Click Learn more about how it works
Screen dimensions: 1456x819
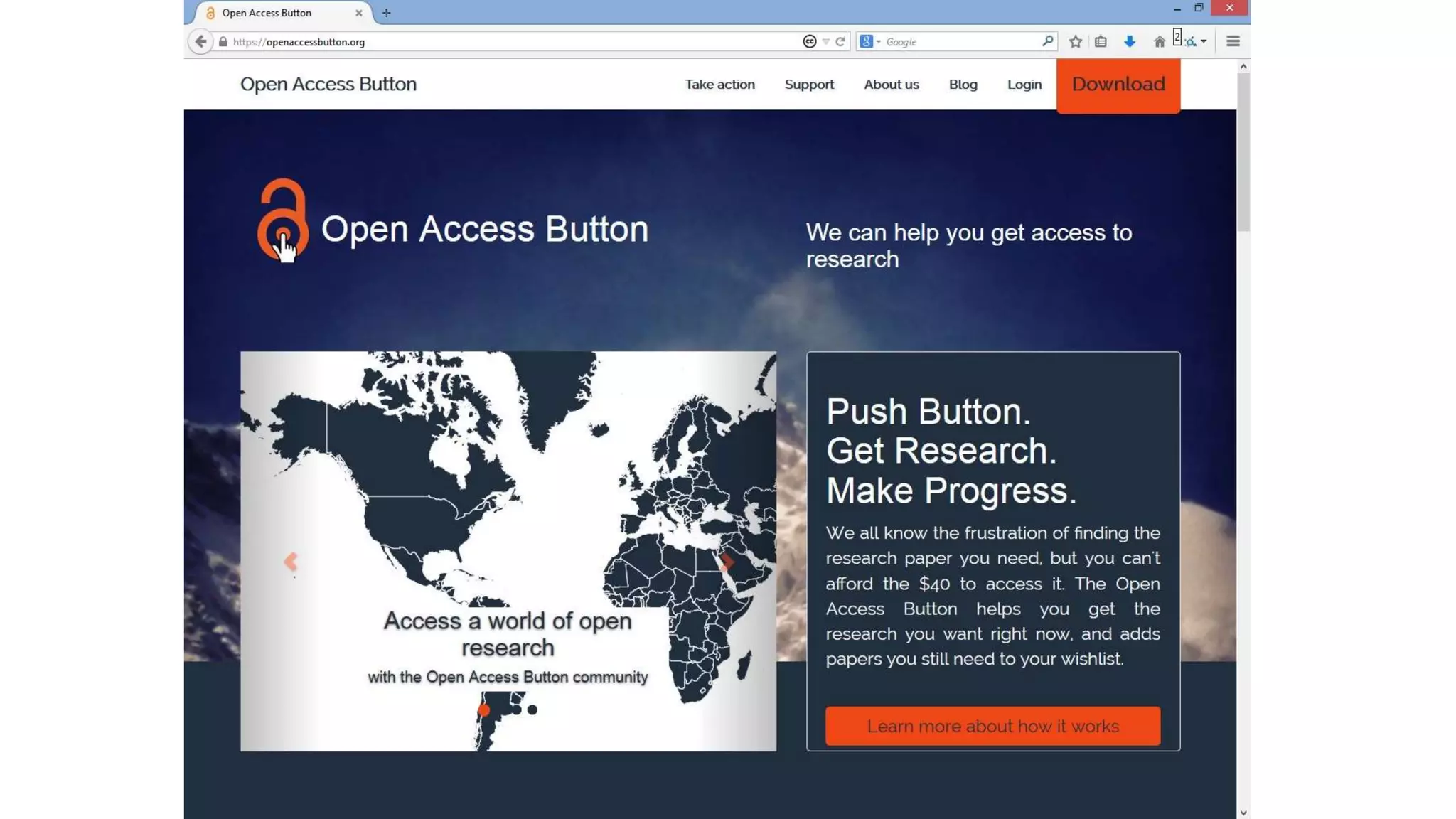click(992, 726)
